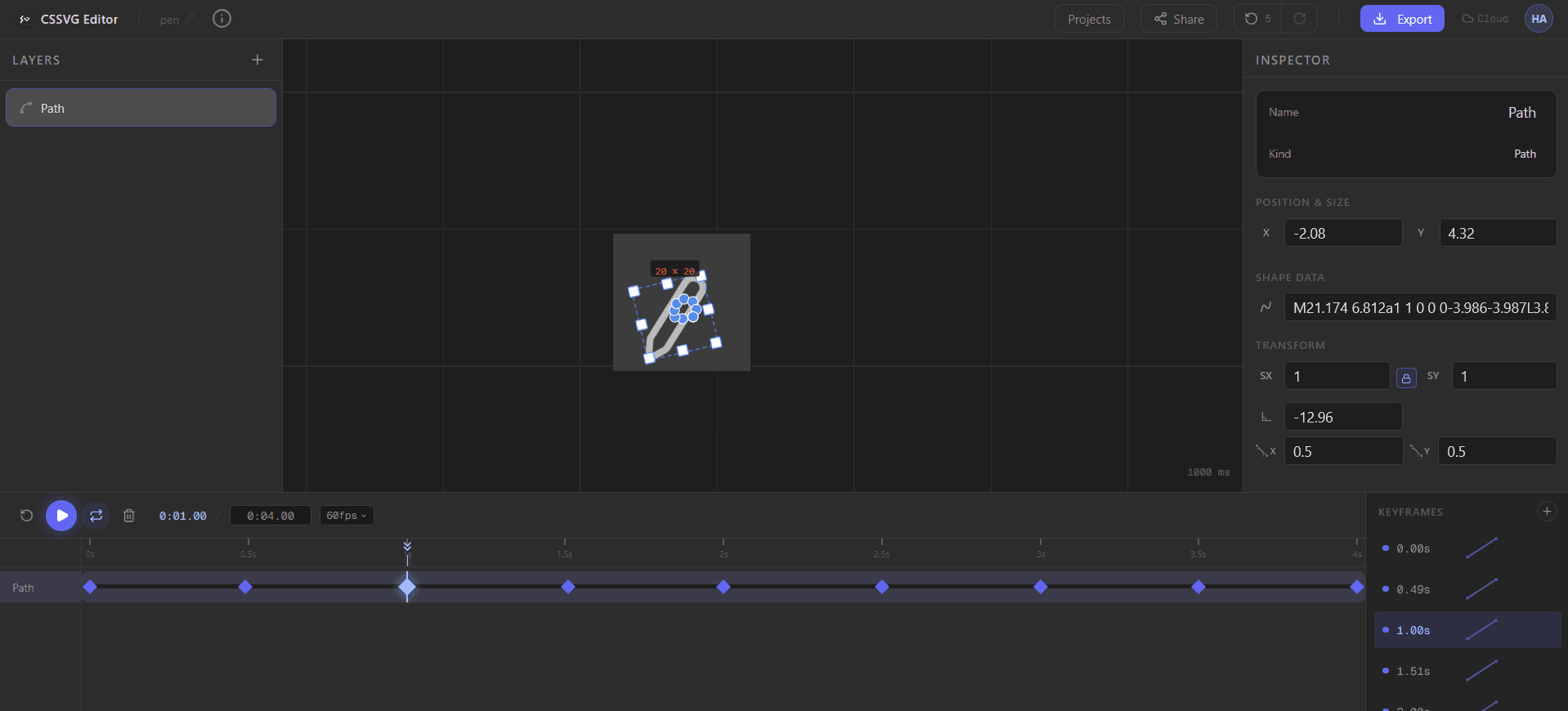Click the Export button

tap(1402, 19)
